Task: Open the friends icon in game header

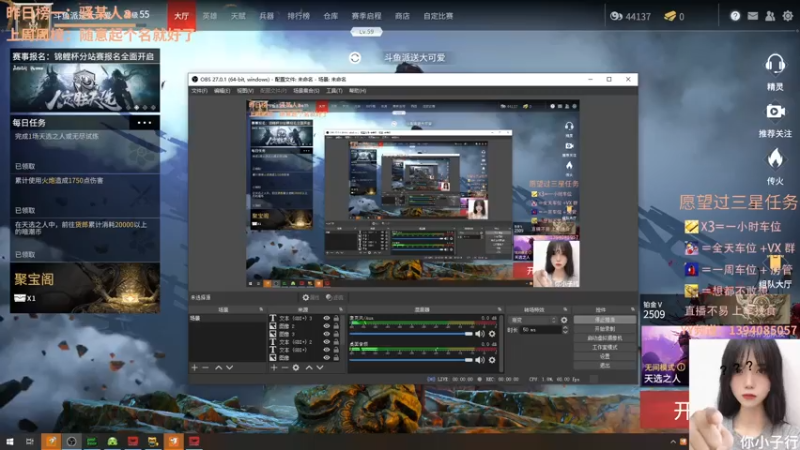Action: (x=770, y=16)
